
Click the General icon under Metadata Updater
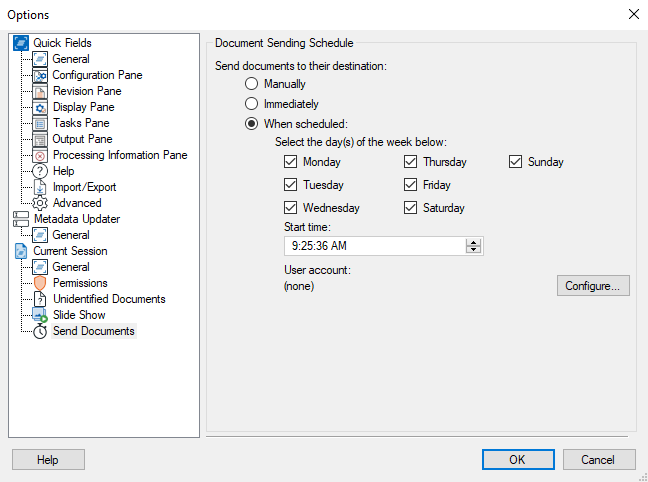tap(40, 235)
